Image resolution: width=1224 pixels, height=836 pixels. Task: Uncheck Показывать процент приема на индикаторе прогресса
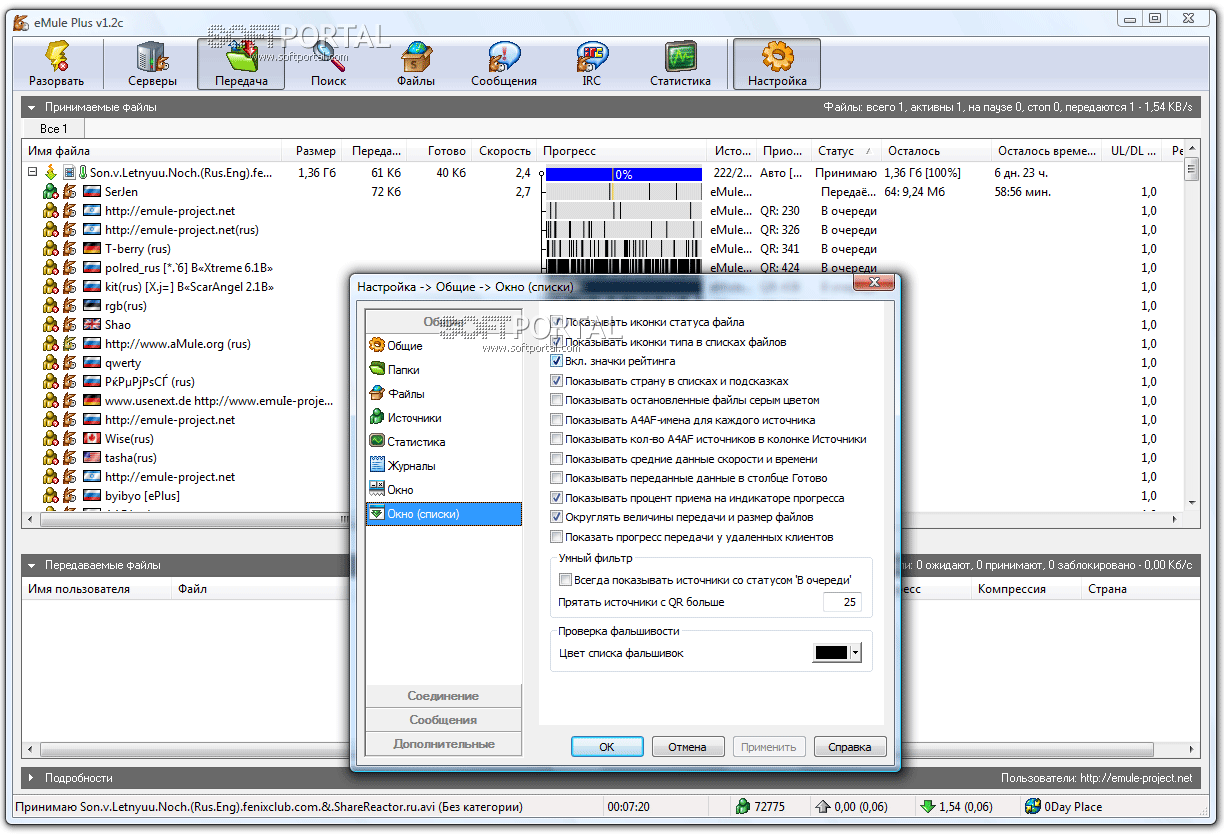click(557, 499)
